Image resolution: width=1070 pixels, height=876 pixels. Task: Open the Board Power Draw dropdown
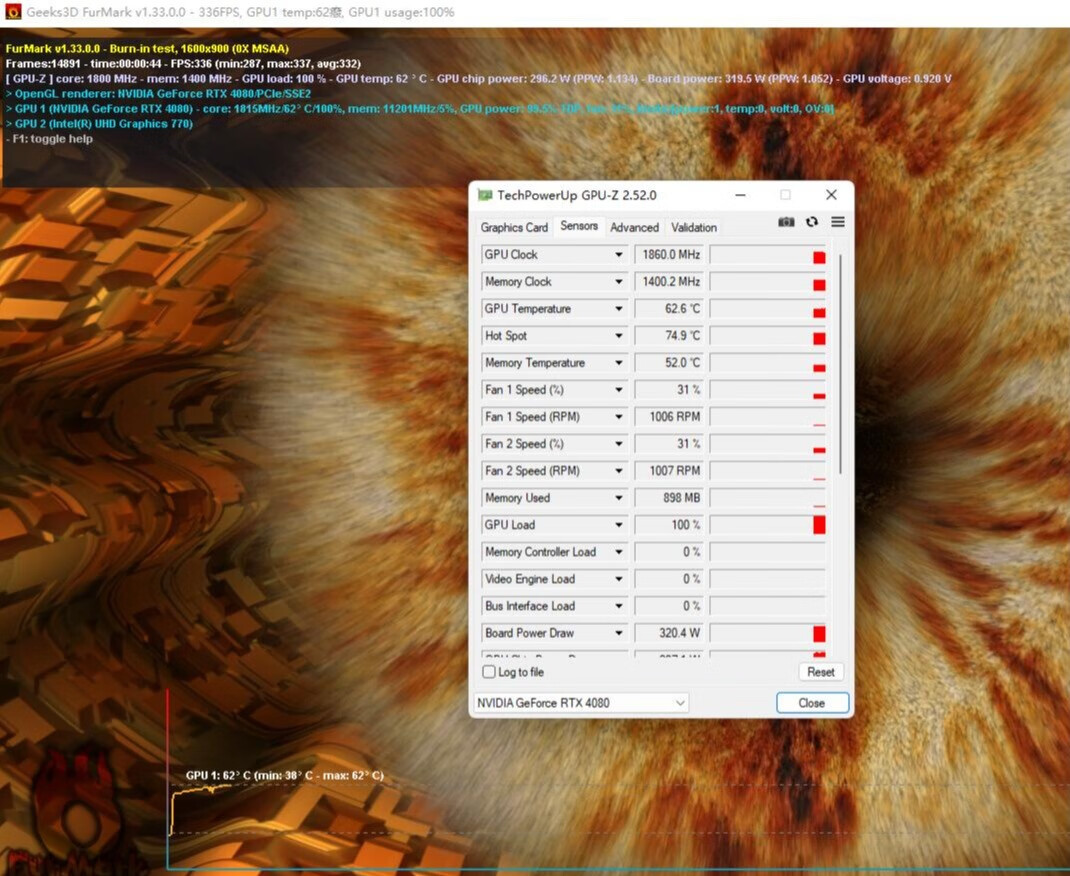pyautogui.click(x=618, y=633)
